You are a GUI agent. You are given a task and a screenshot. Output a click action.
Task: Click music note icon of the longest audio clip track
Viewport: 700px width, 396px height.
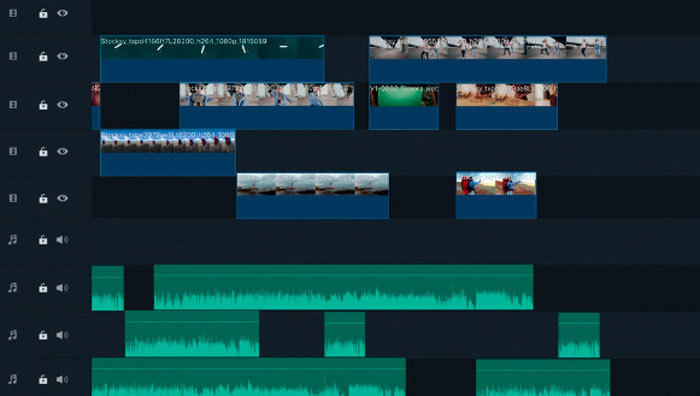12,288
